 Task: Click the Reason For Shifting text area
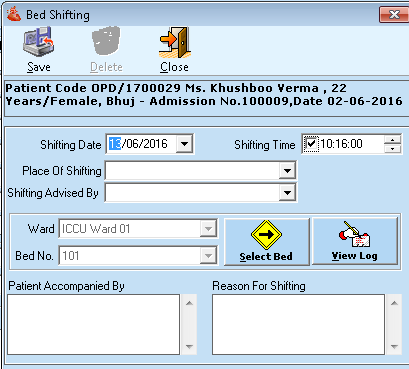click(x=298, y=324)
